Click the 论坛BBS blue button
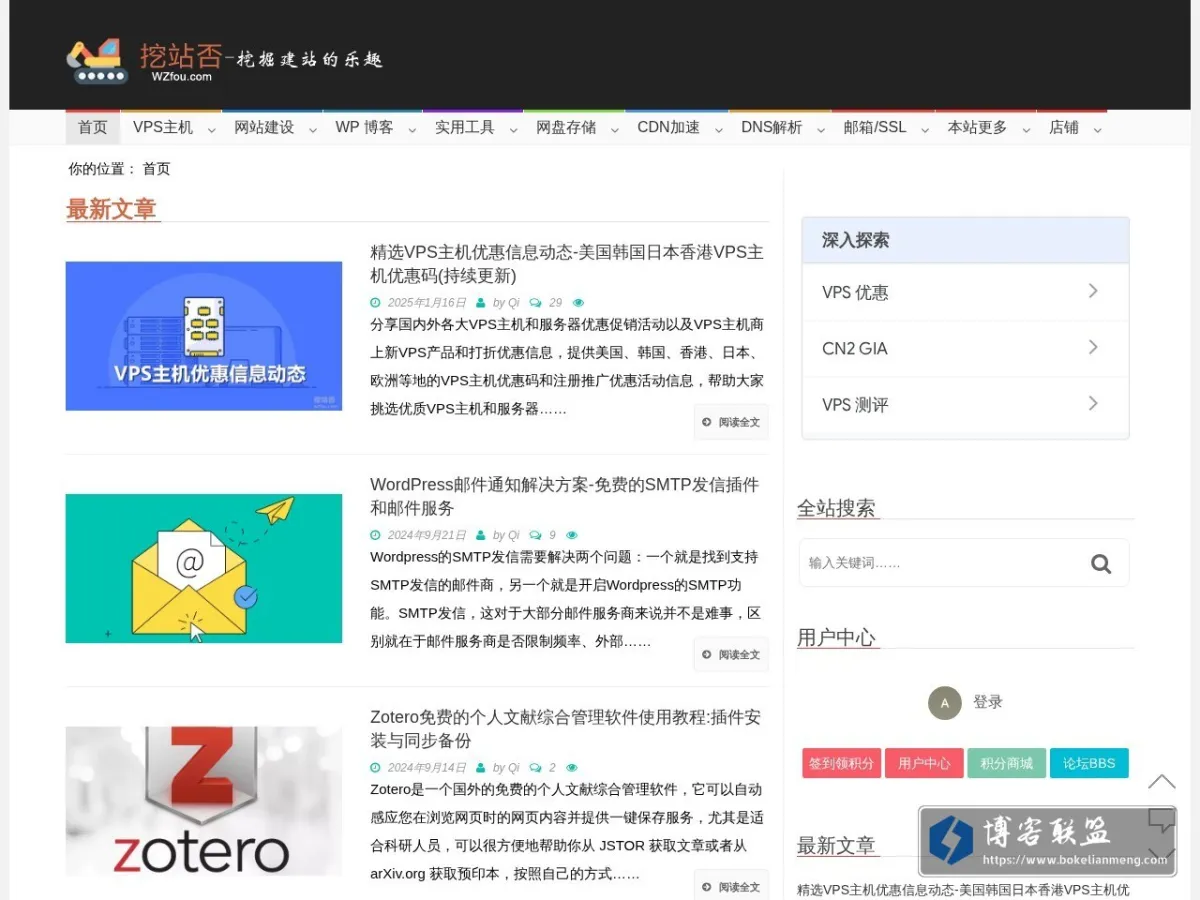 (x=1089, y=763)
